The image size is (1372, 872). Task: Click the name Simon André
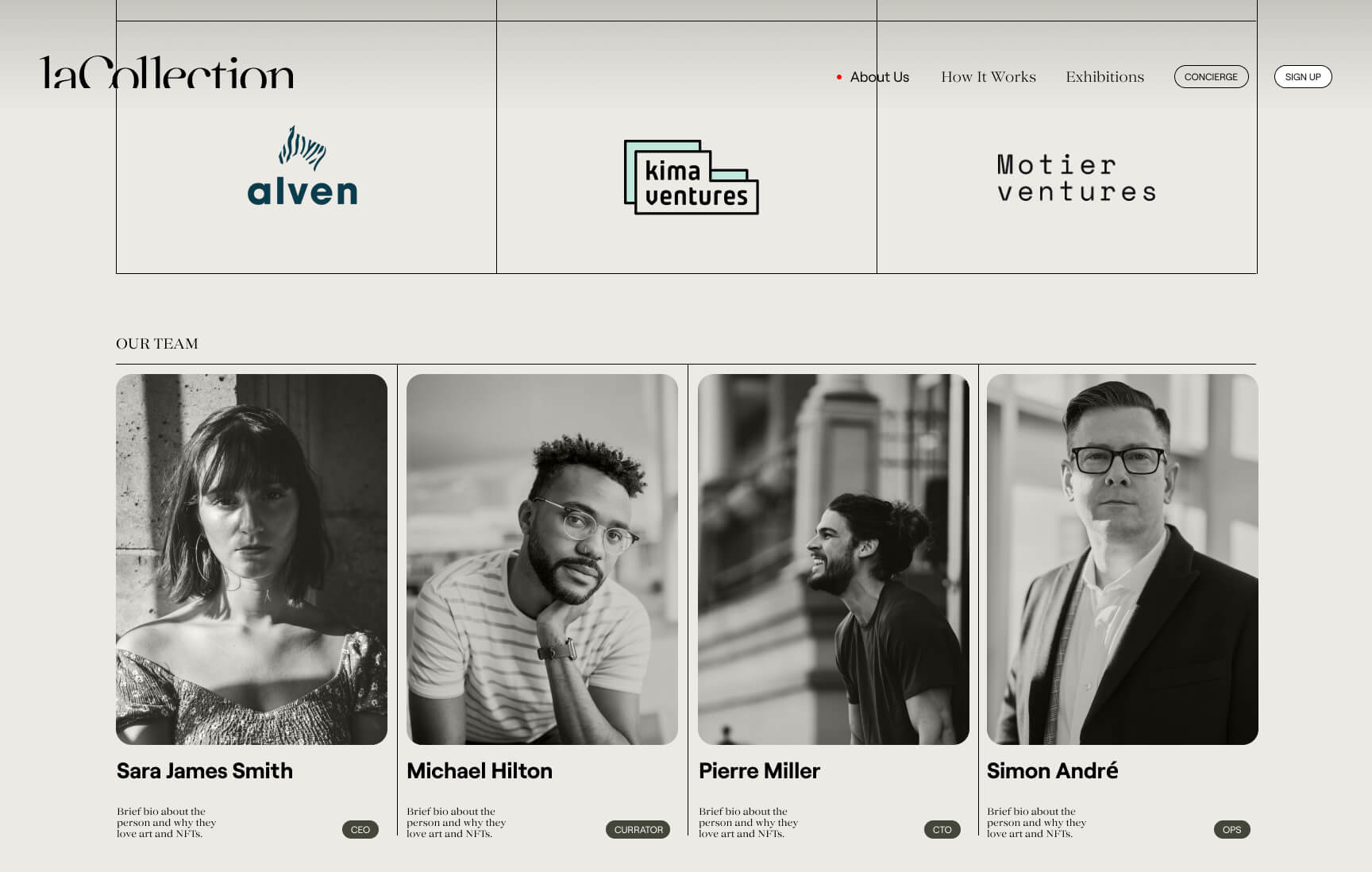[x=1052, y=770]
